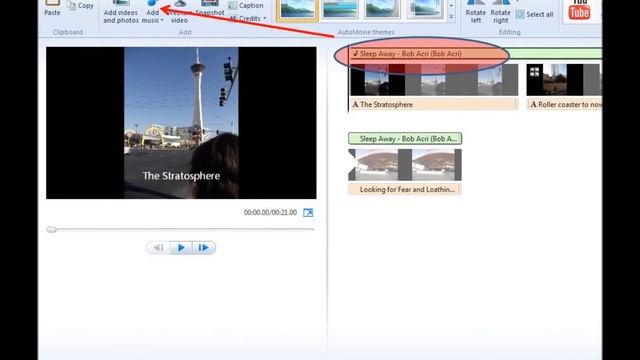Image resolution: width=640 pixels, height=360 pixels.
Task: Publish the movie to YouTube
Action: (579, 10)
